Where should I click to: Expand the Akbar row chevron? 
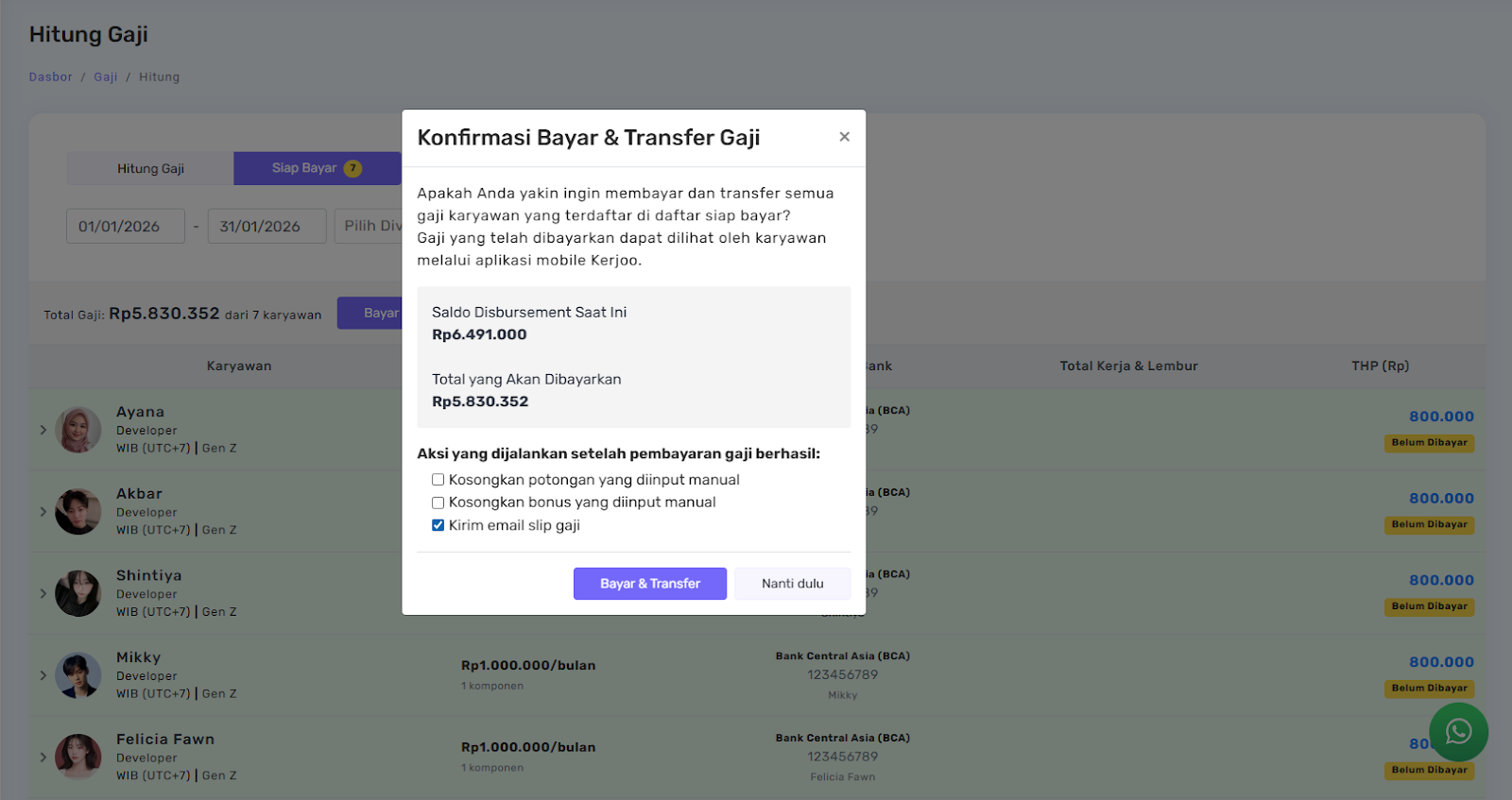[43, 512]
